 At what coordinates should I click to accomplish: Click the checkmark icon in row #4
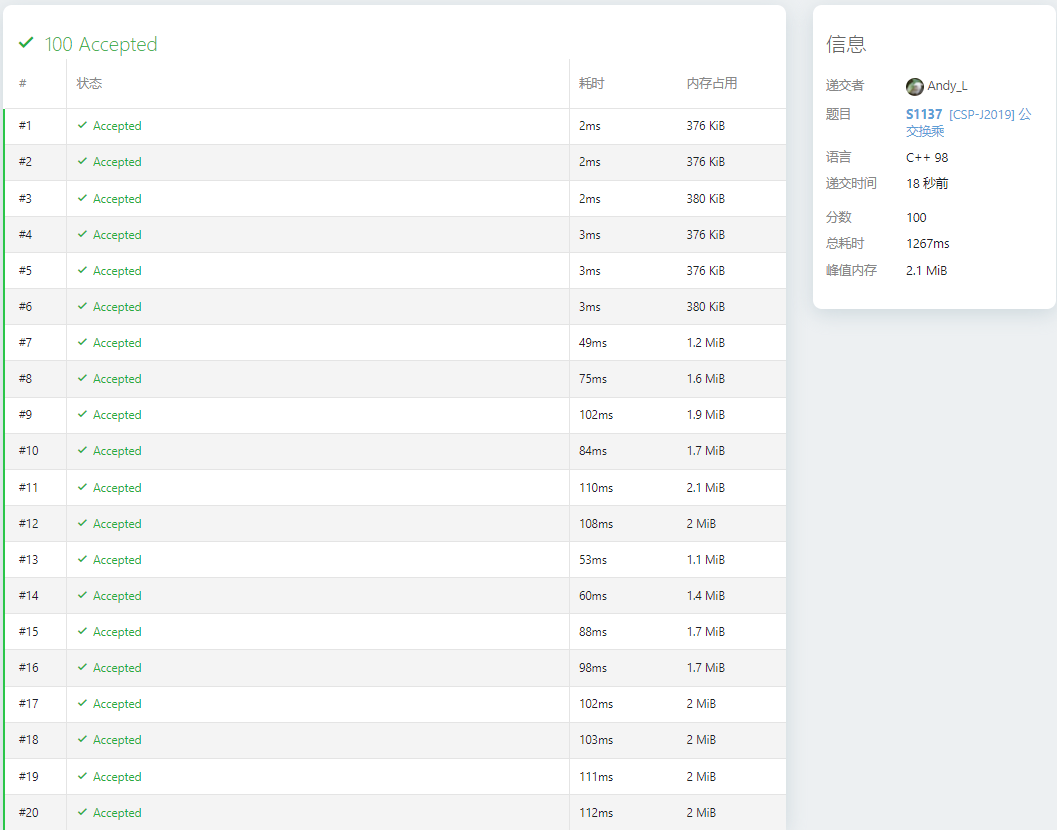coord(82,234)
